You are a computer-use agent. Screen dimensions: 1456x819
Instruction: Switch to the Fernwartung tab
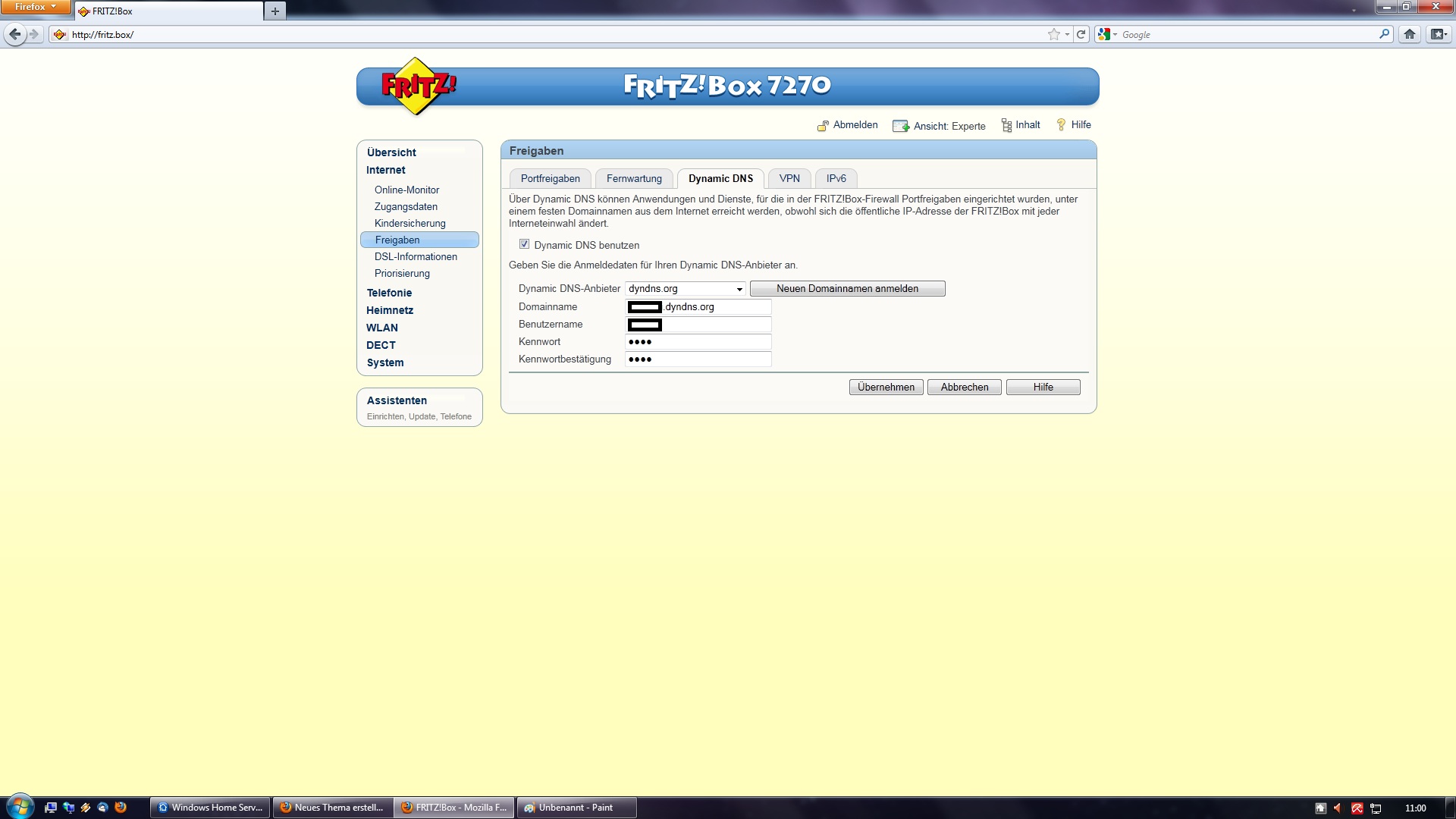click(x=634, y=178)
